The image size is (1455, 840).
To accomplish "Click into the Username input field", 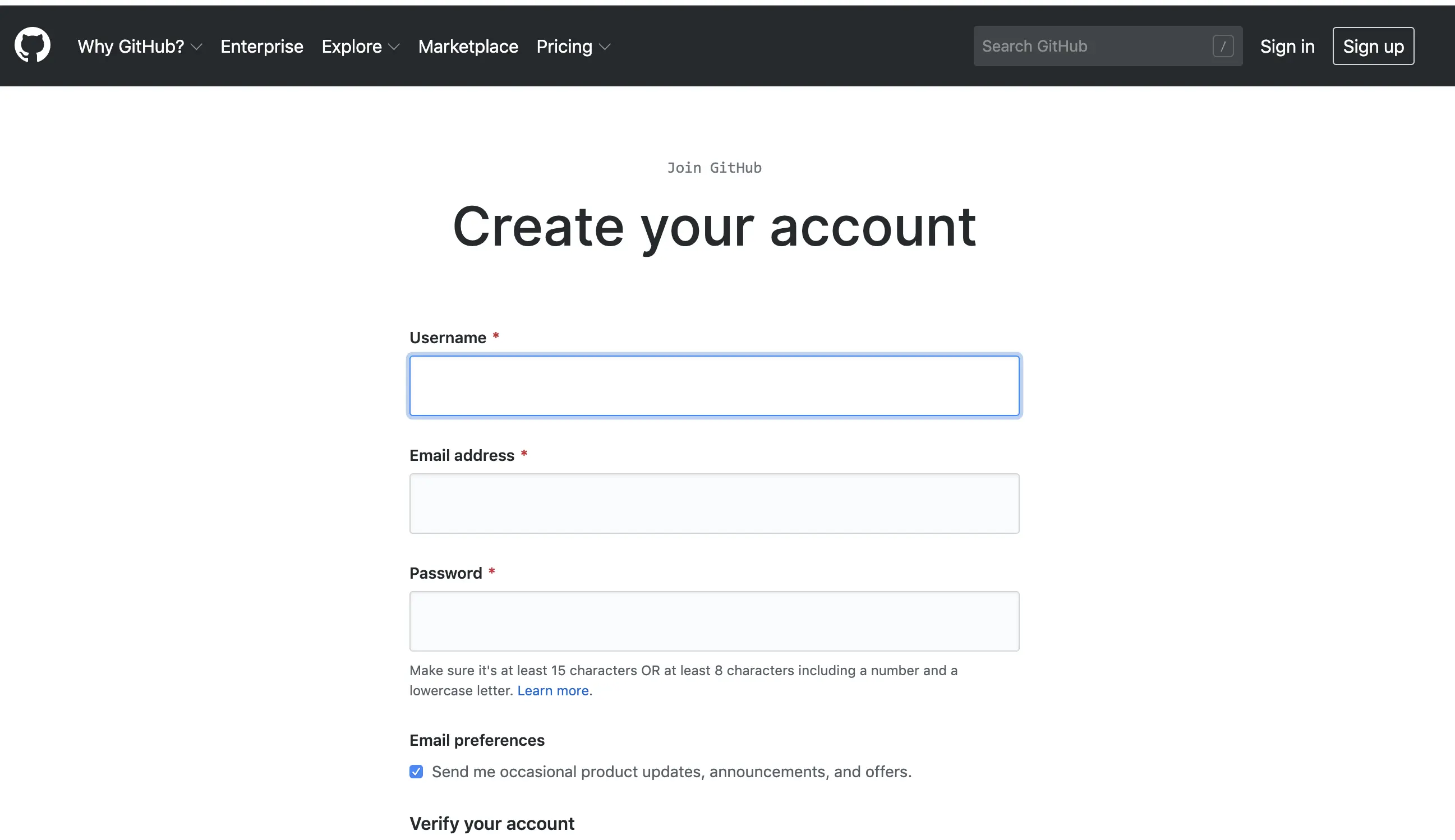I will [x=713, y=385].
